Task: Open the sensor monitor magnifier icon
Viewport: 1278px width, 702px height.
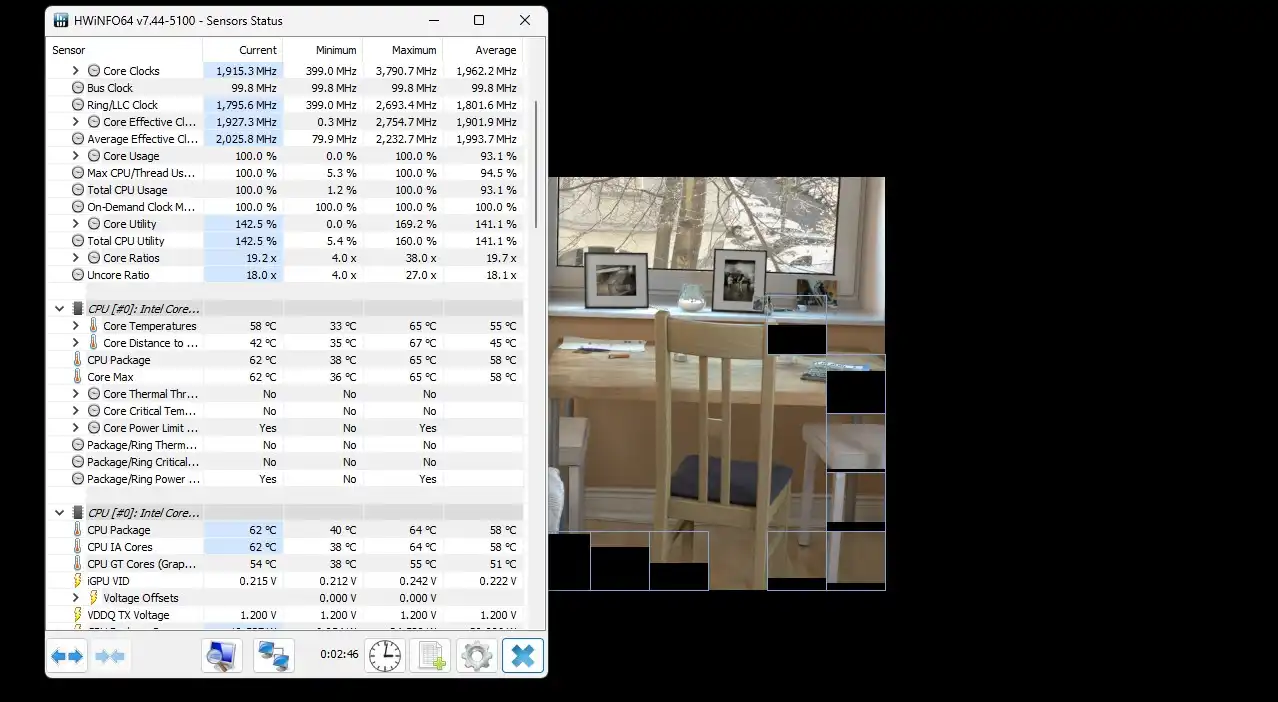Action: pyautogui.click(x=221, y=656)
